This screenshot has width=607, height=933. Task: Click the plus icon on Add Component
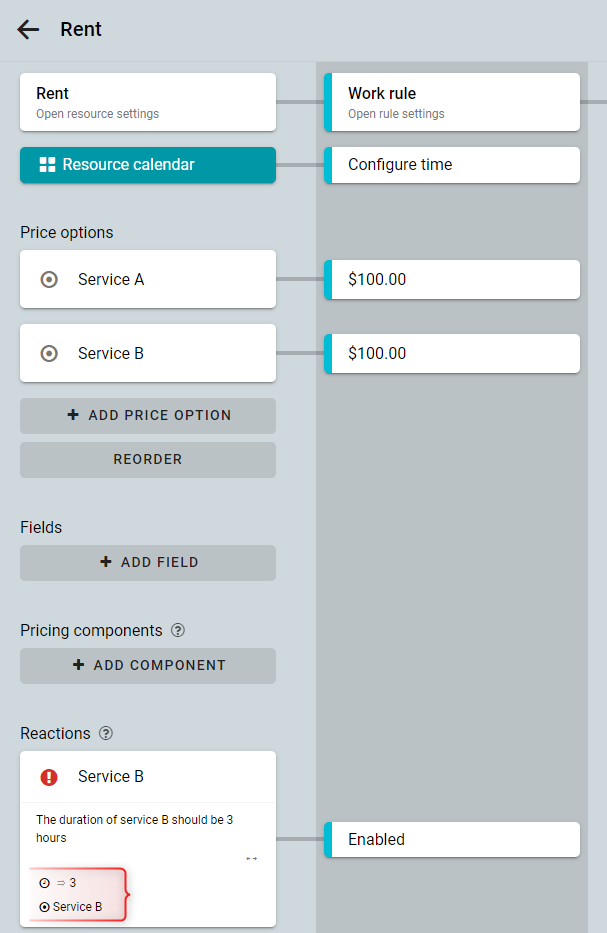click(78, 665)
